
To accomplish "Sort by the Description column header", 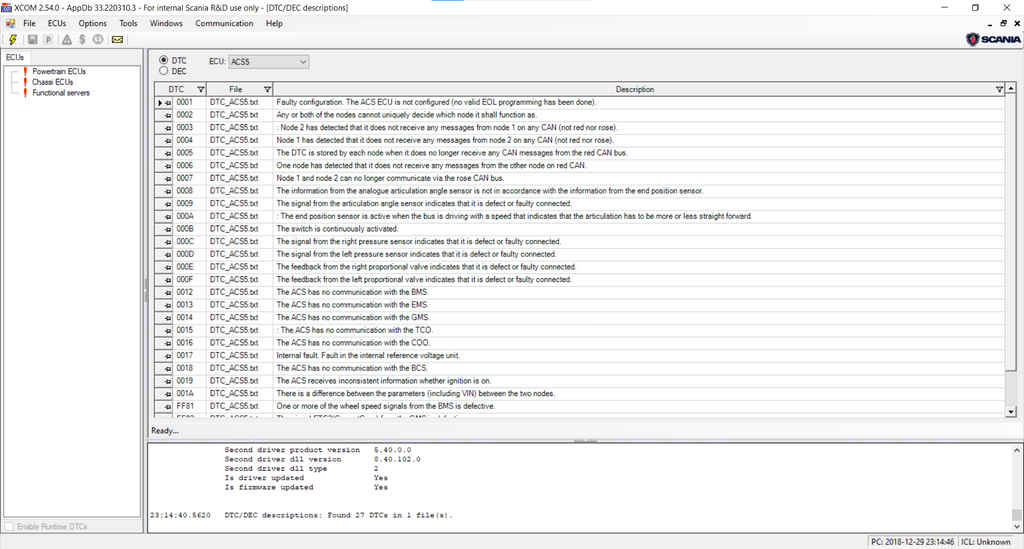I will 634,89.
